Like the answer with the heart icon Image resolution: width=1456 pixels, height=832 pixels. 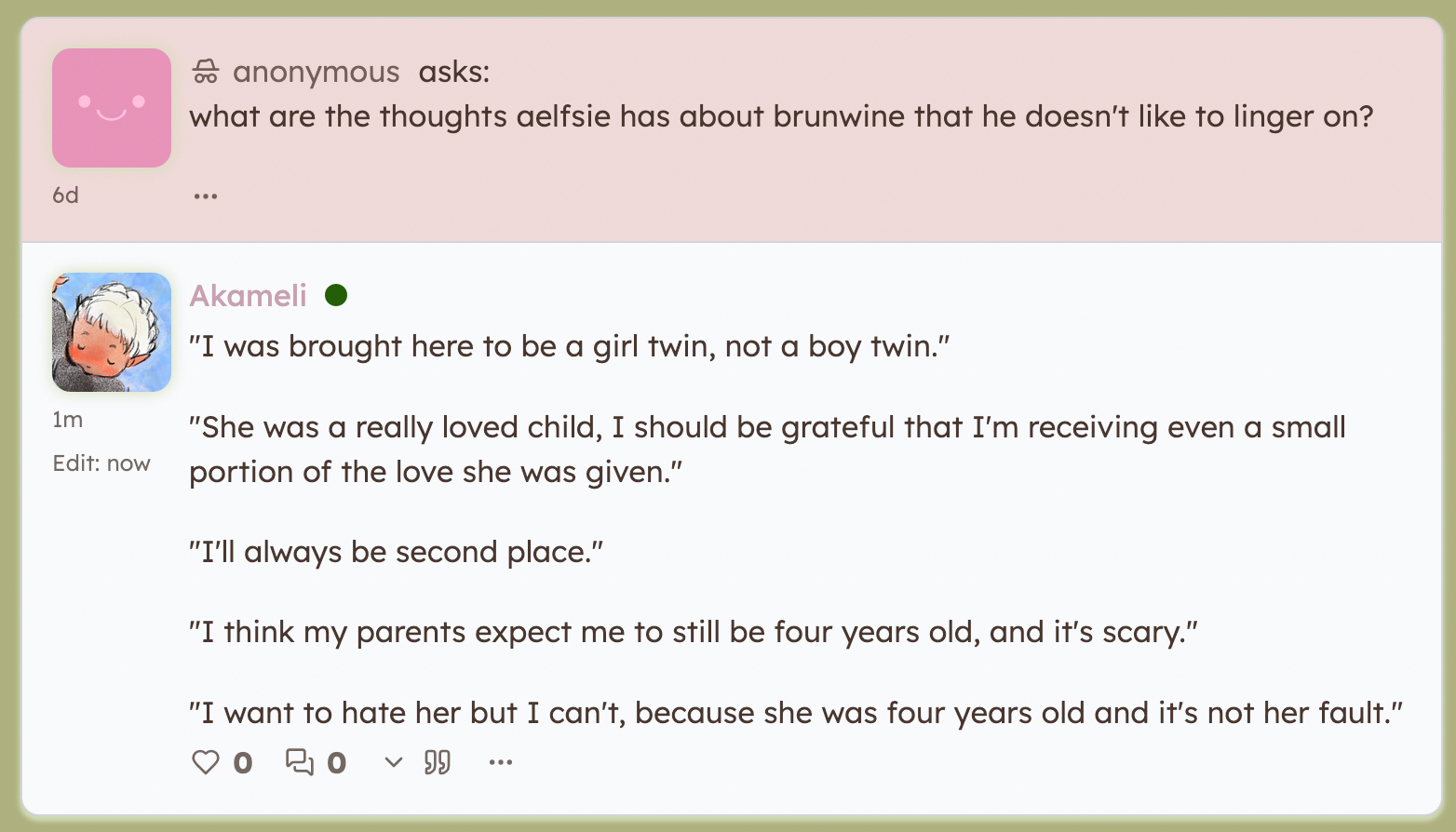coord(205,762)
